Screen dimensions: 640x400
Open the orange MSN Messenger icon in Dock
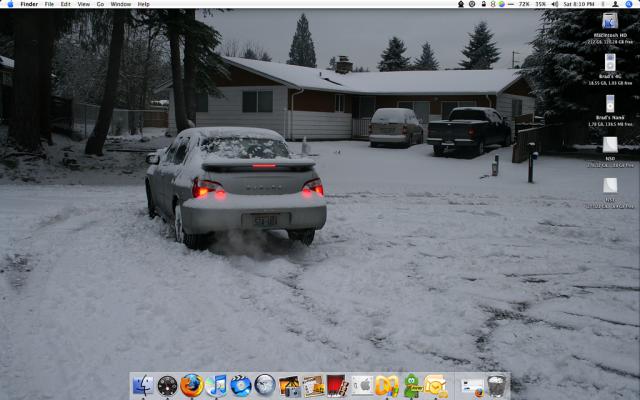pyautogui.click(x=387, y=386)
